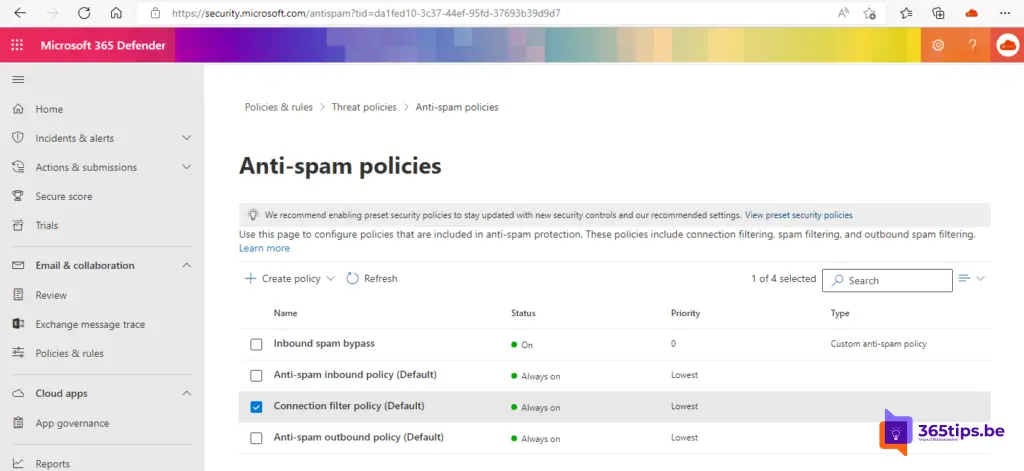Click the Learn more link
The height and width of the screenshot is (471, 1024).
pyautogui.click(x=264, y=248)
